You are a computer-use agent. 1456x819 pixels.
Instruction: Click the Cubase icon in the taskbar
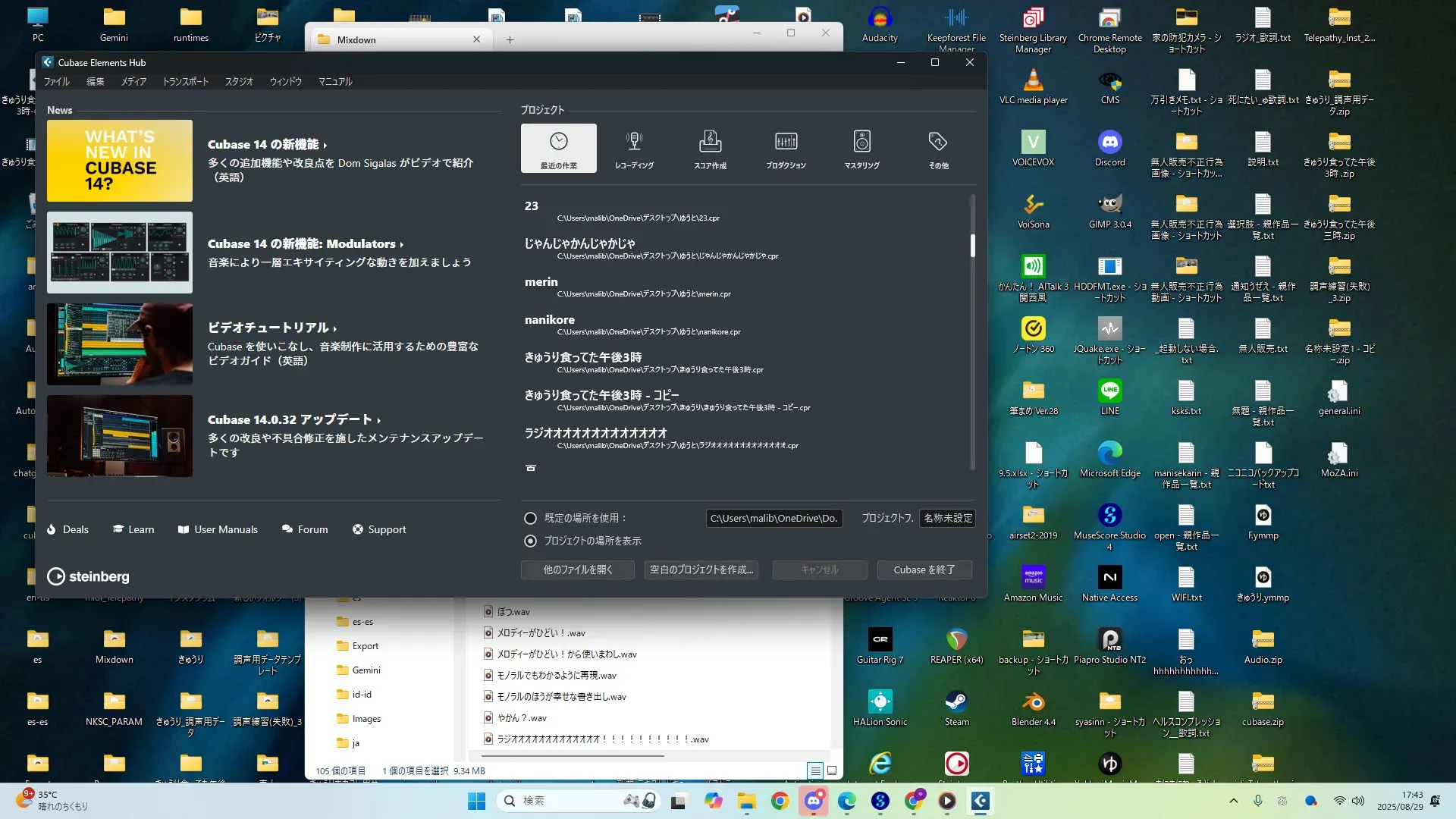[980, 801]
